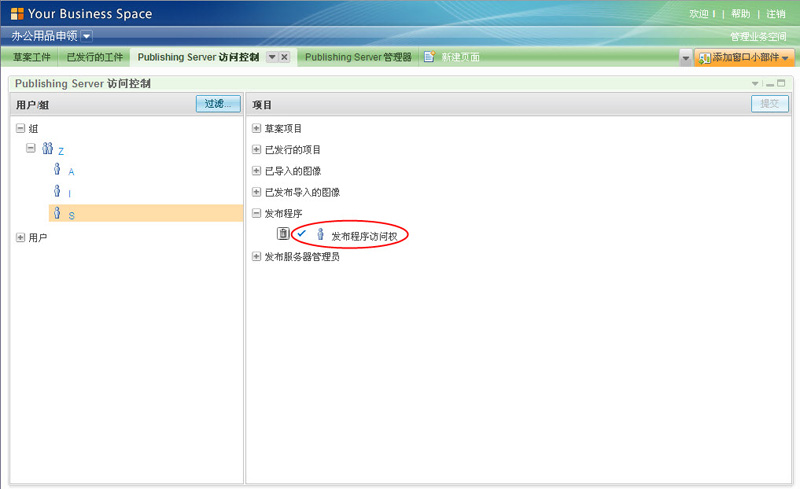Click the 添加窗口小部件 button

tap(744, 58)
